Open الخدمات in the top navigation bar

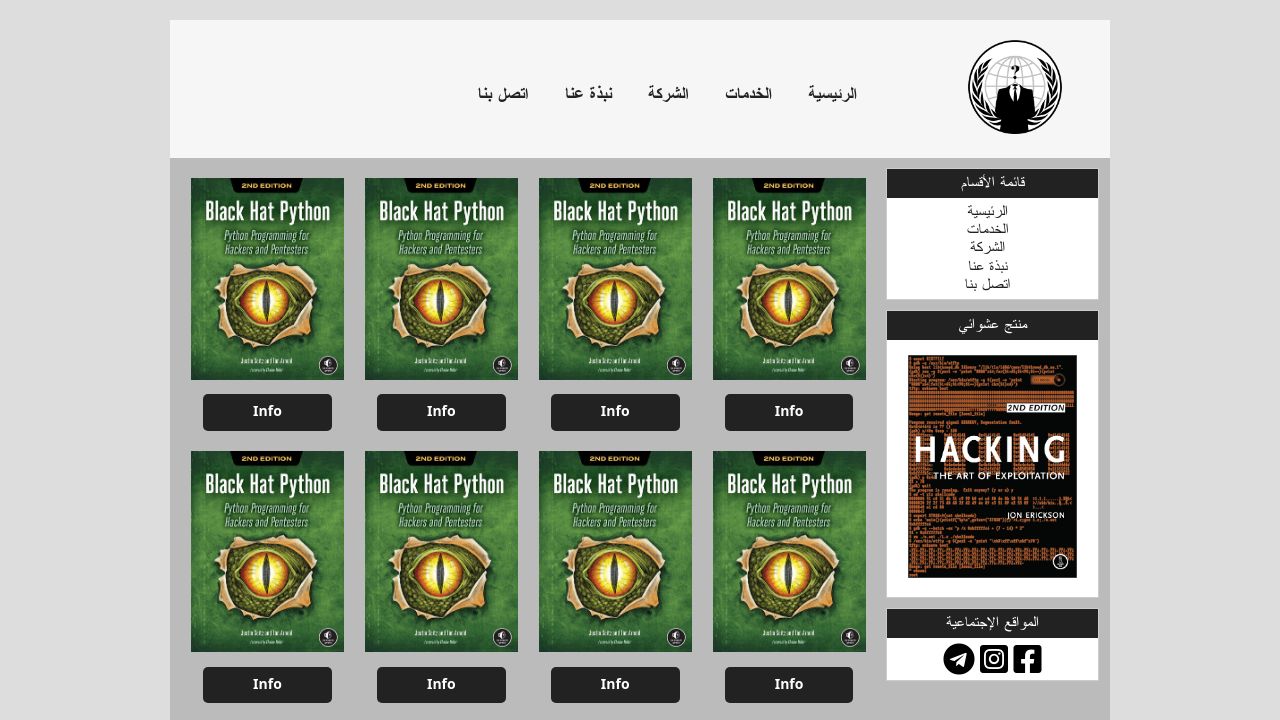pyautogui.click(x=749, y=93)
